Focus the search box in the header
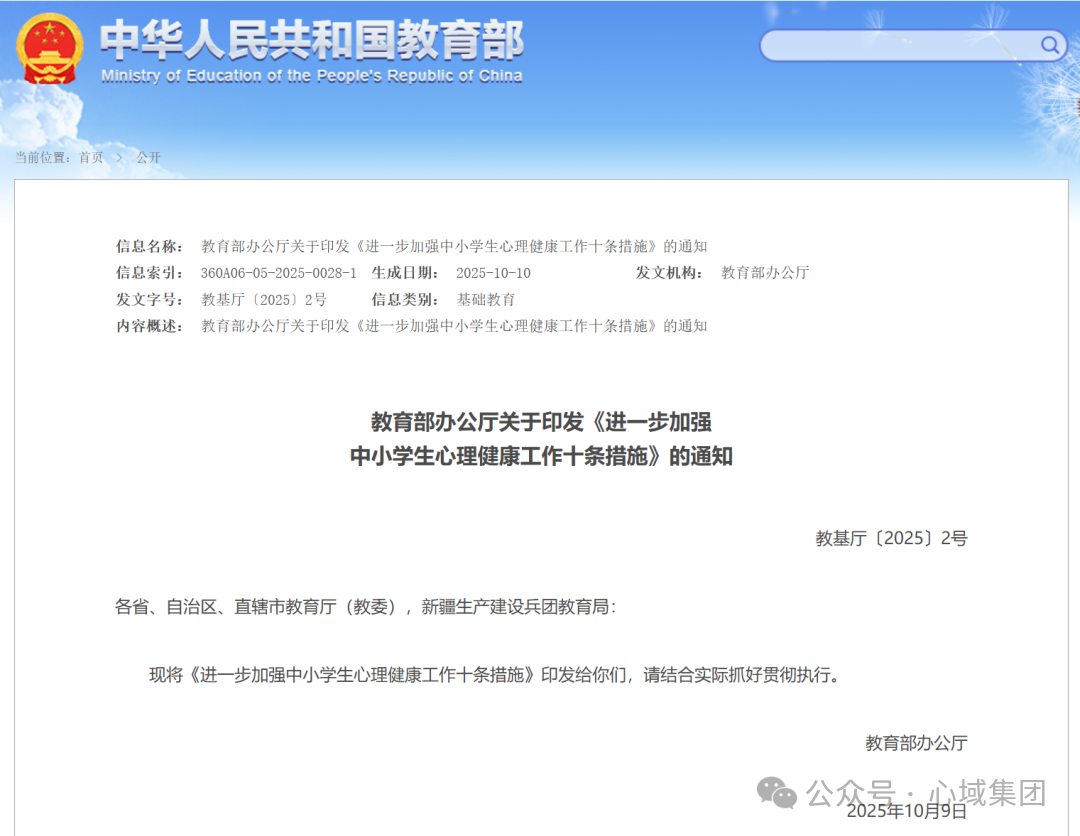 [x=900, y=45]
